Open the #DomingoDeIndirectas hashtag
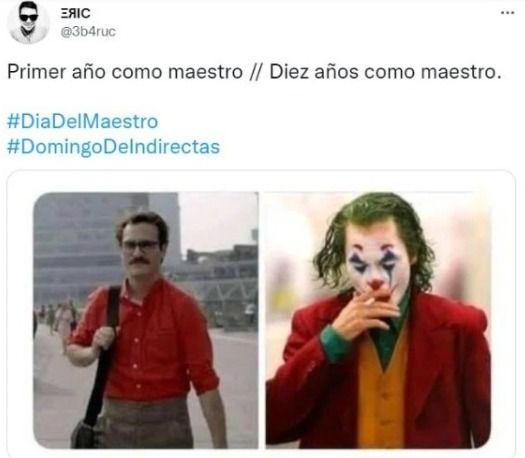 [x=114, y=147]
